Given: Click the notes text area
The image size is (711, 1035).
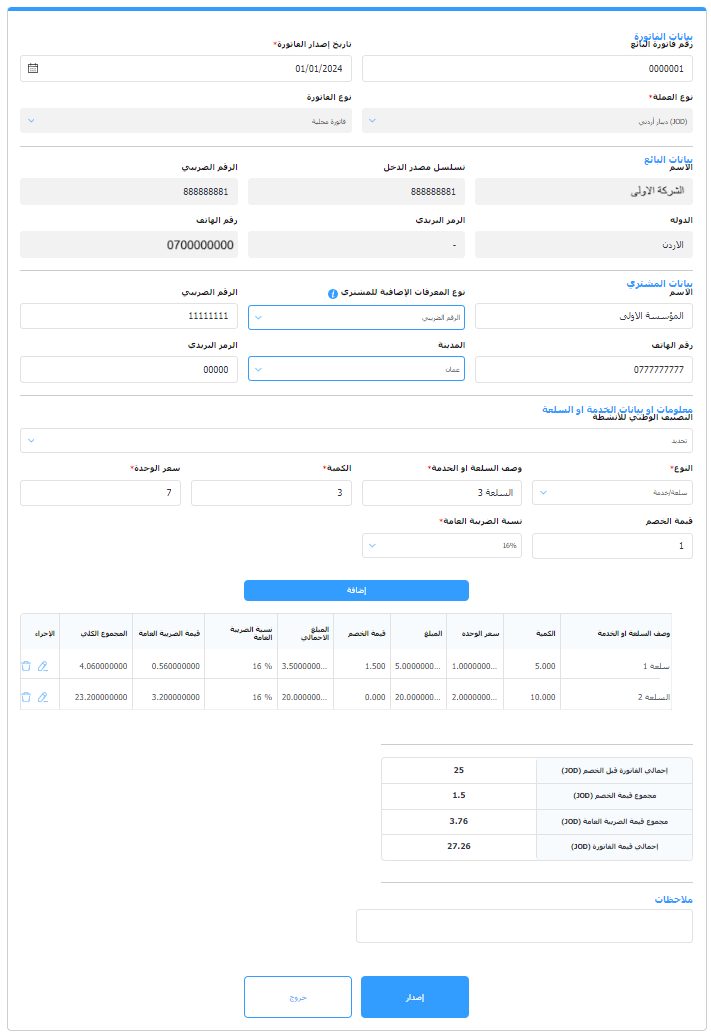Looking at the screenshot, I should pos(524,926).
